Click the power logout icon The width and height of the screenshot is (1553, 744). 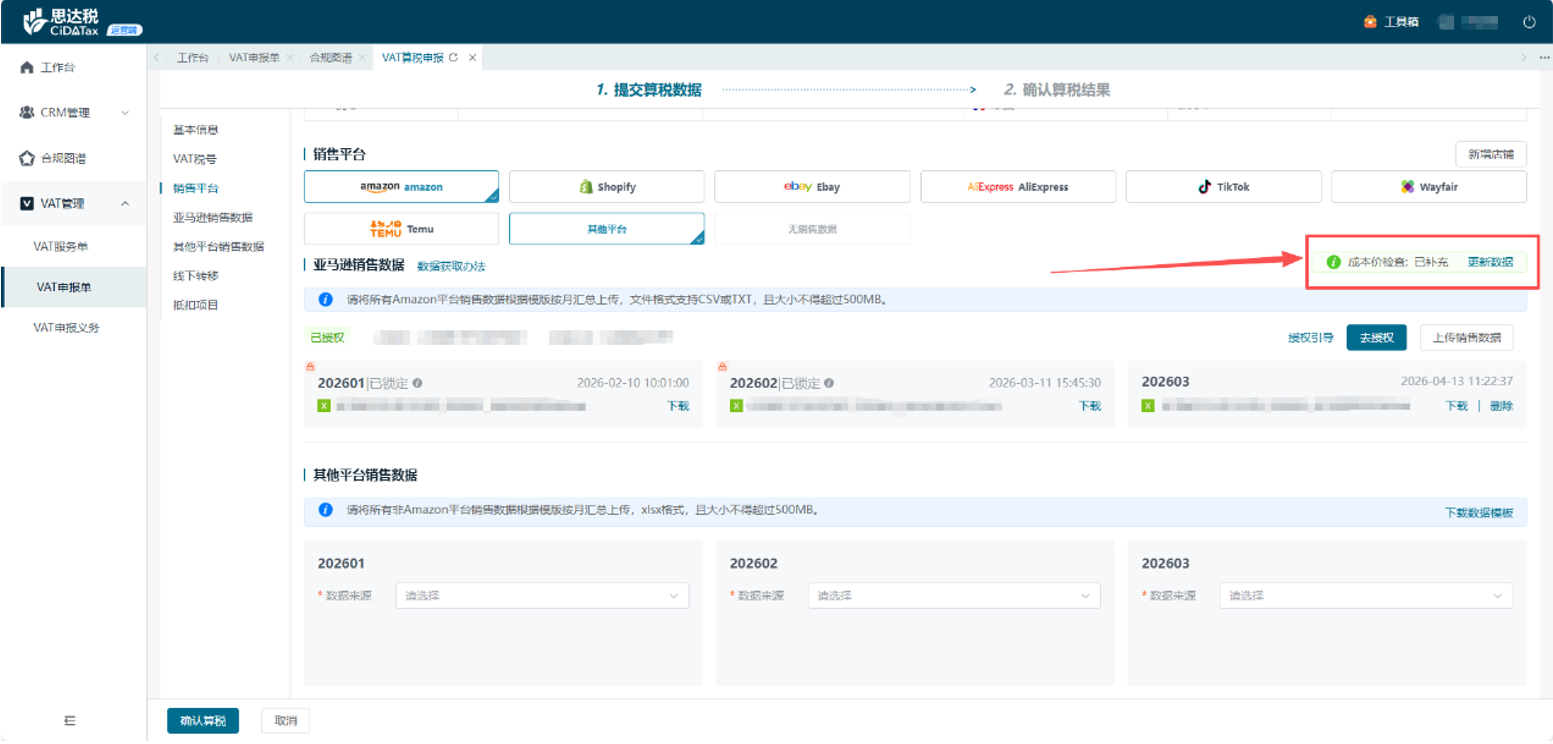coord(1529,21)
